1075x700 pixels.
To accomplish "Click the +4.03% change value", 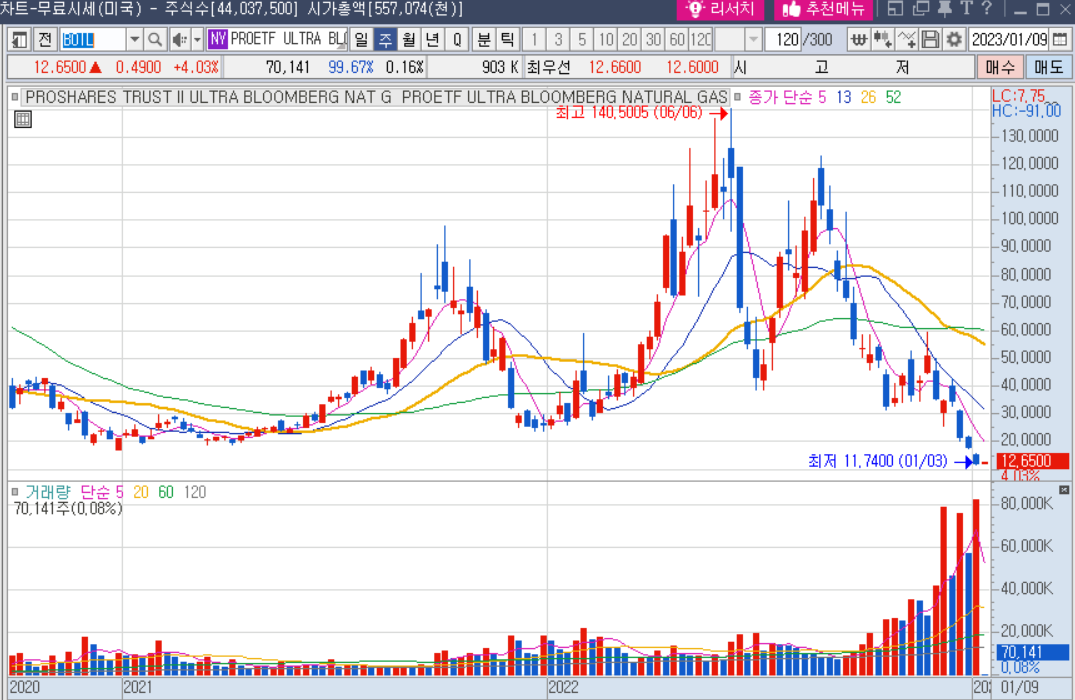I will tap(196, 67).
